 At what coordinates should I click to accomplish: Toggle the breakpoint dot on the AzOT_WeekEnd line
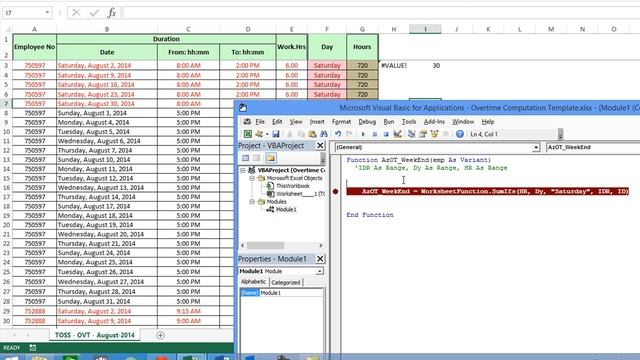coord(336,191)
